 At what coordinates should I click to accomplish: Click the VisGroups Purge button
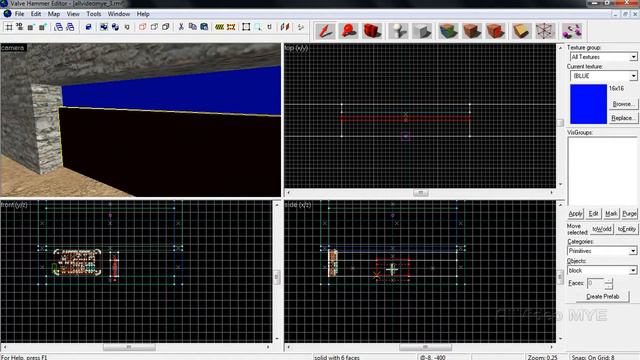click(629, 213)
